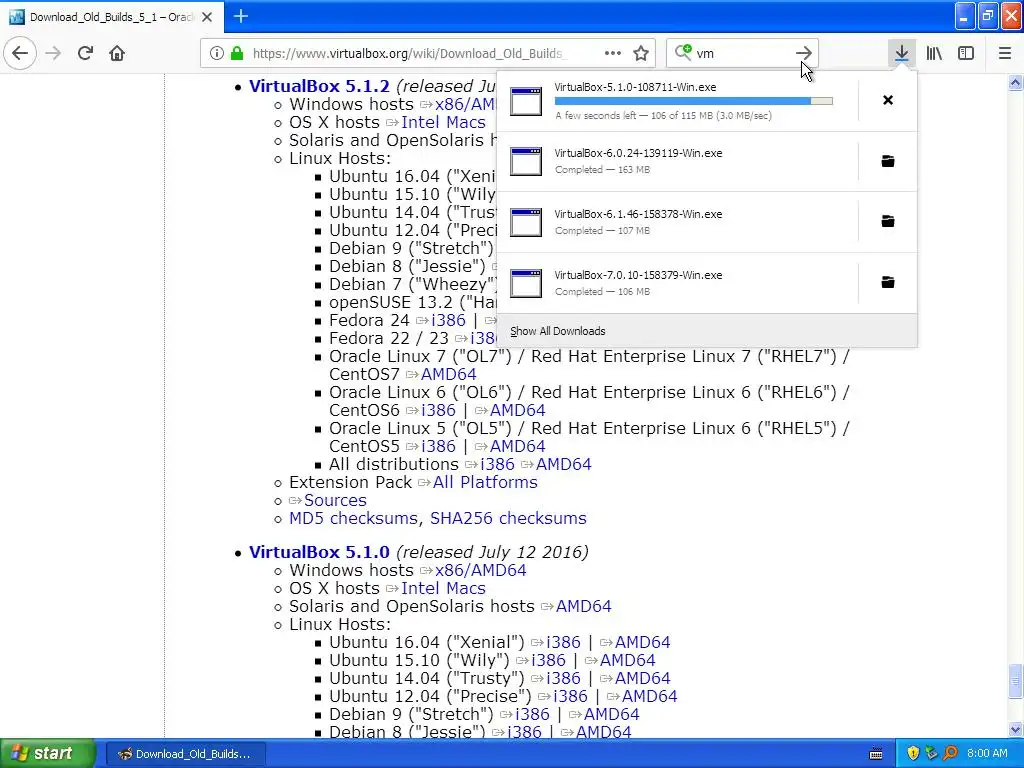Open the VirtualBox 5.1.2 heading link

pyautogui.click(x=319, y=86)
